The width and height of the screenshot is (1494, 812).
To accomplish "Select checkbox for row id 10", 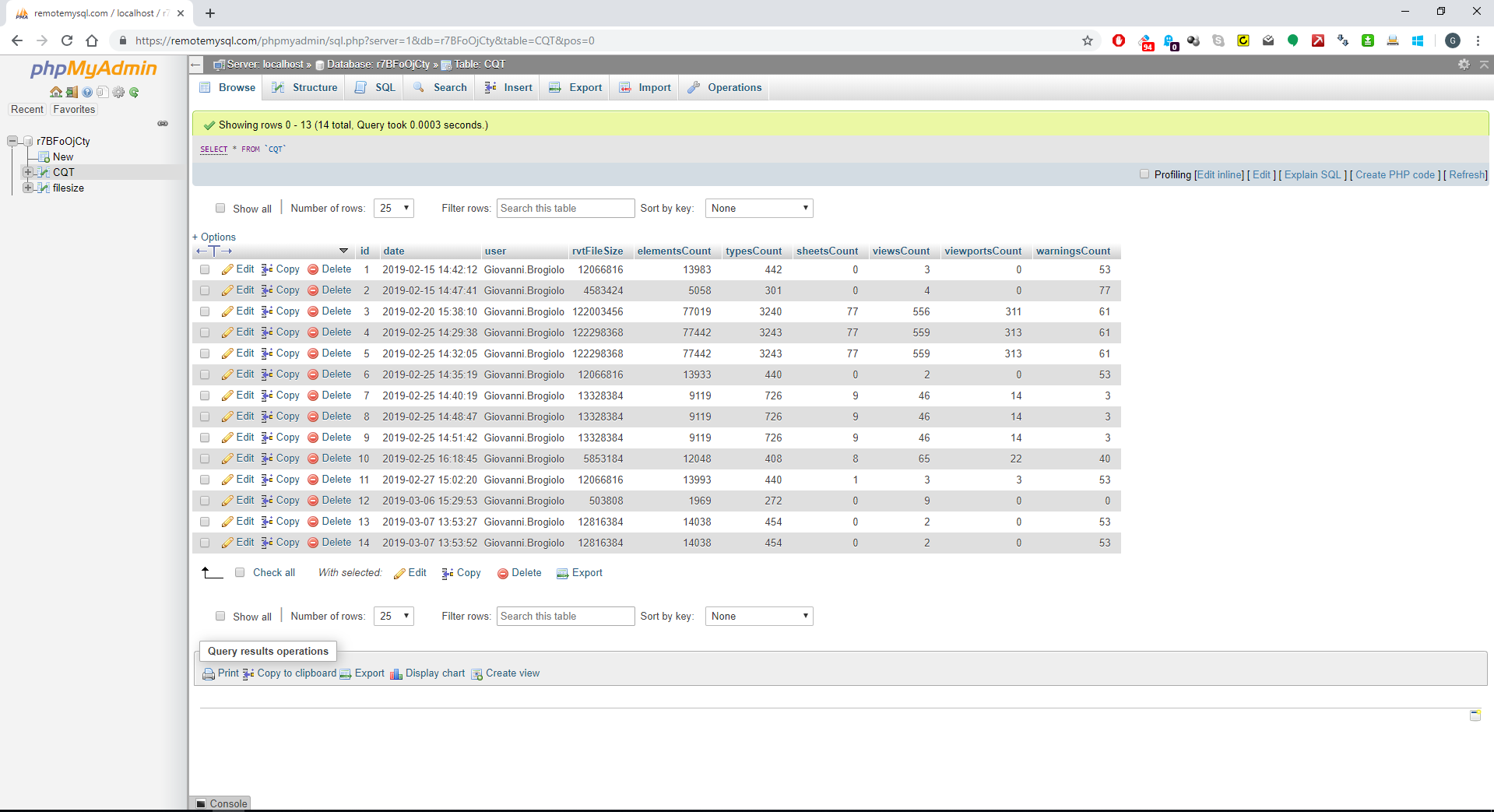I will click(205, 459).
